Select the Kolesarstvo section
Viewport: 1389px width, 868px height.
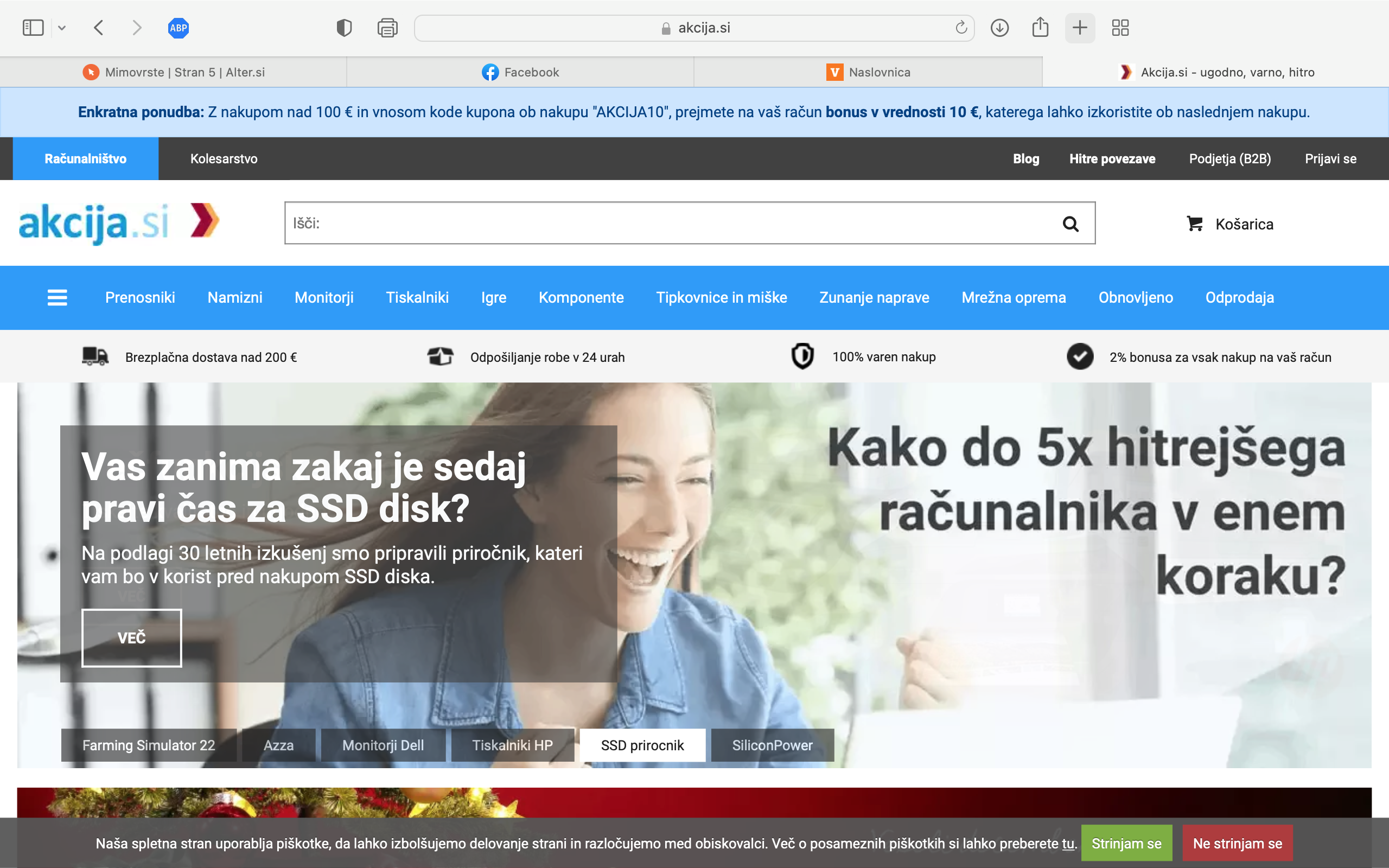[224, 158]
